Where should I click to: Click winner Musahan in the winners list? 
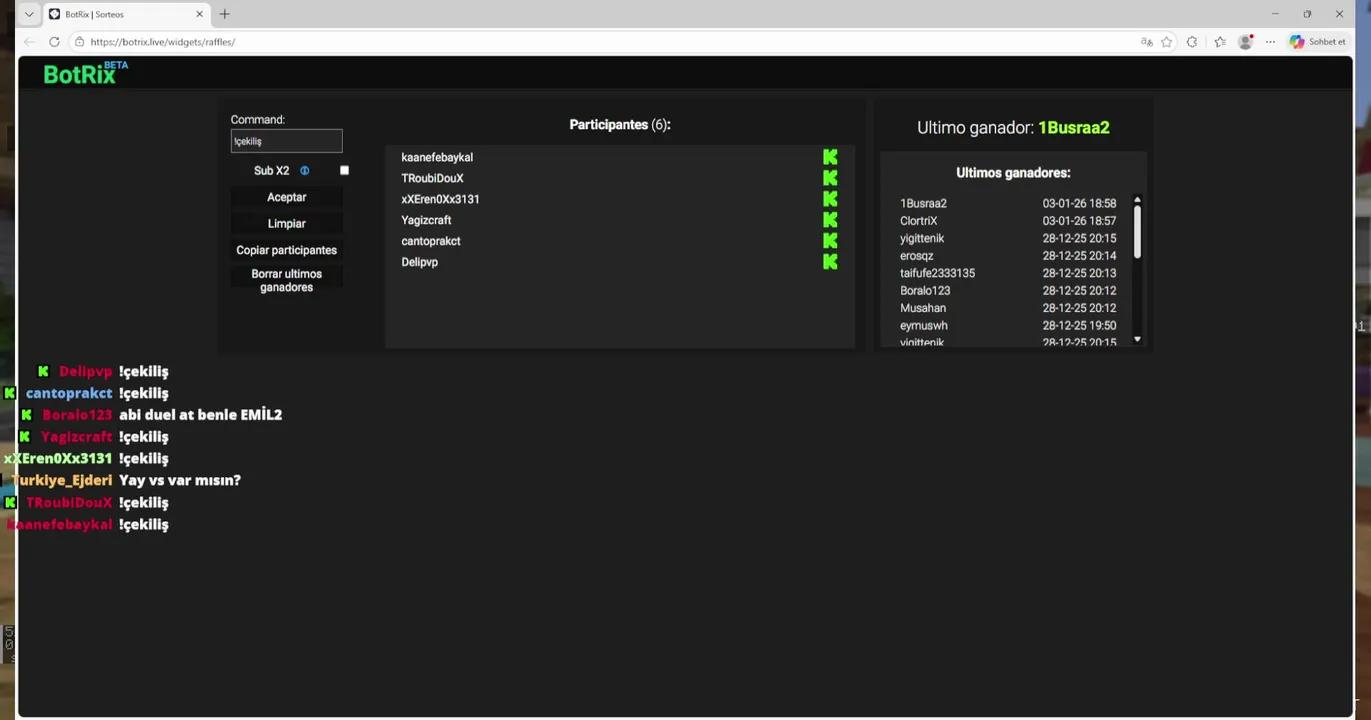[x=923, y=308]
